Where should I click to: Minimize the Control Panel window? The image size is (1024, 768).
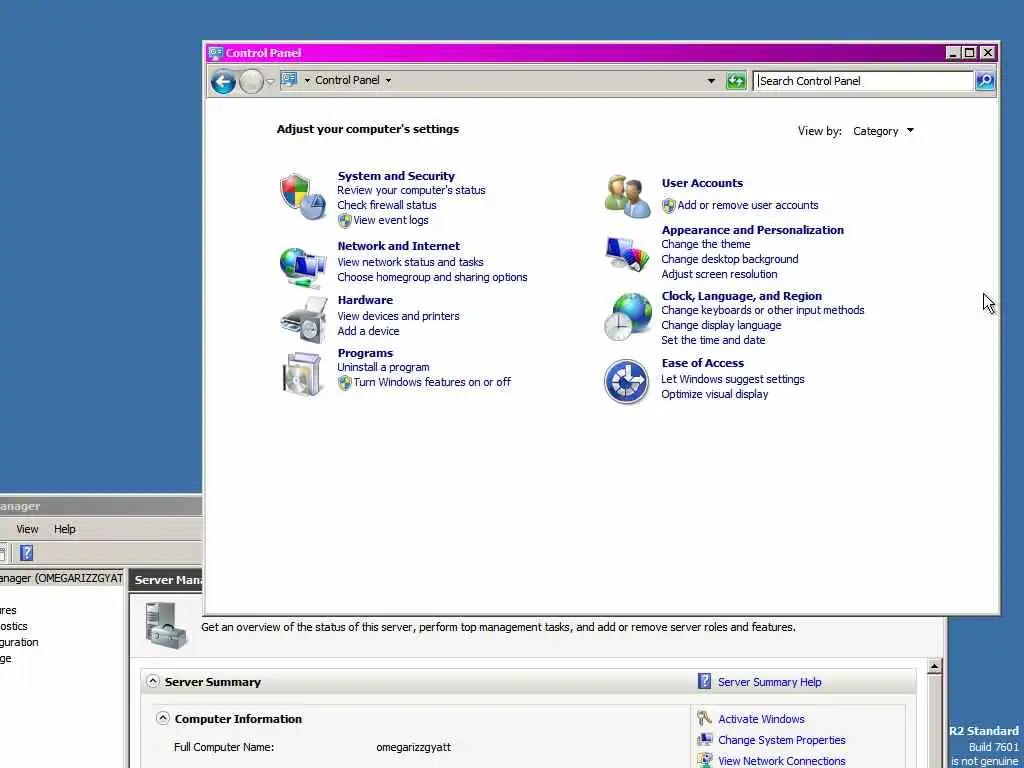(x=953, y=53)
